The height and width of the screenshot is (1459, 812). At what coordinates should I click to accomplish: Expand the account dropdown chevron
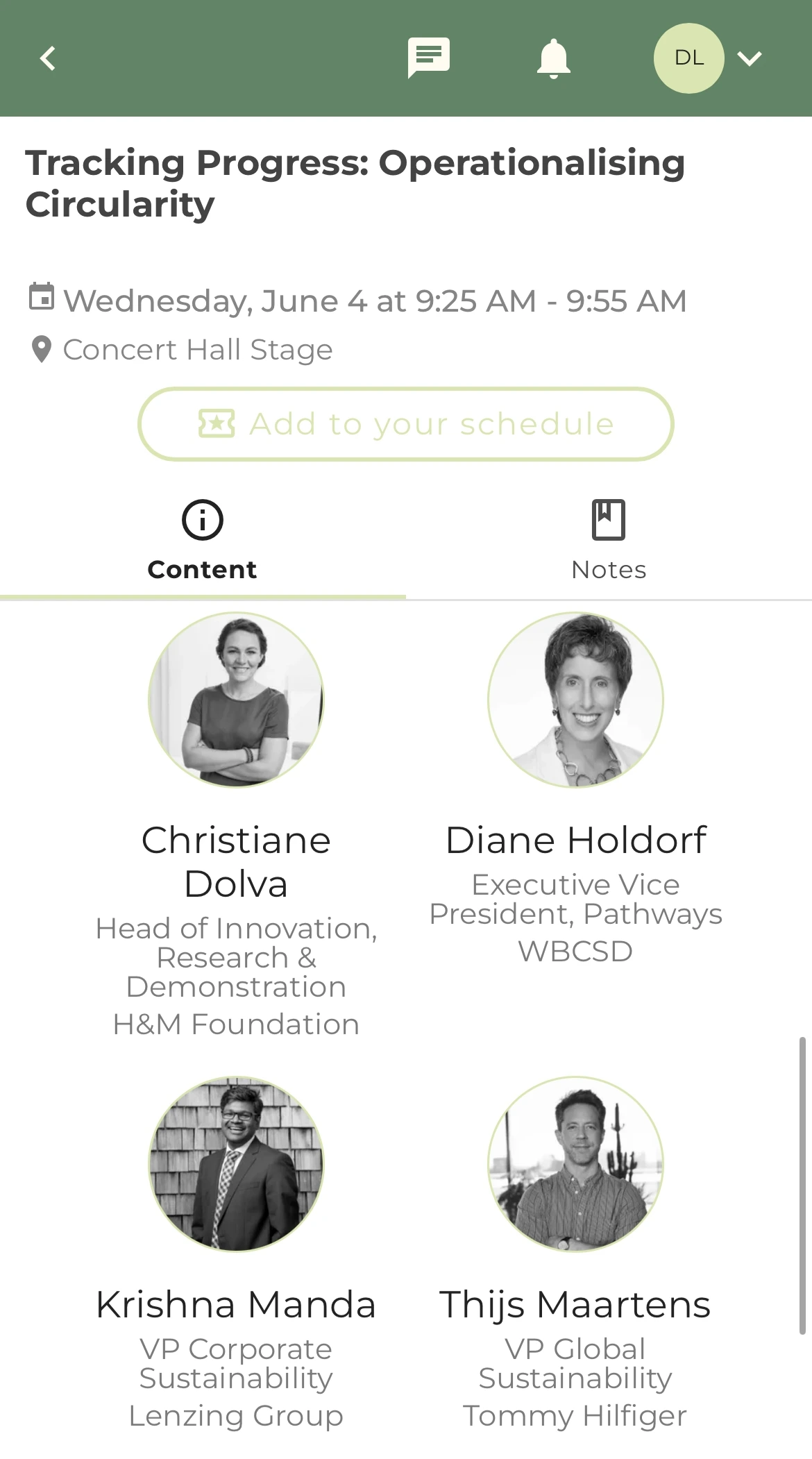[x=750, y=58]
